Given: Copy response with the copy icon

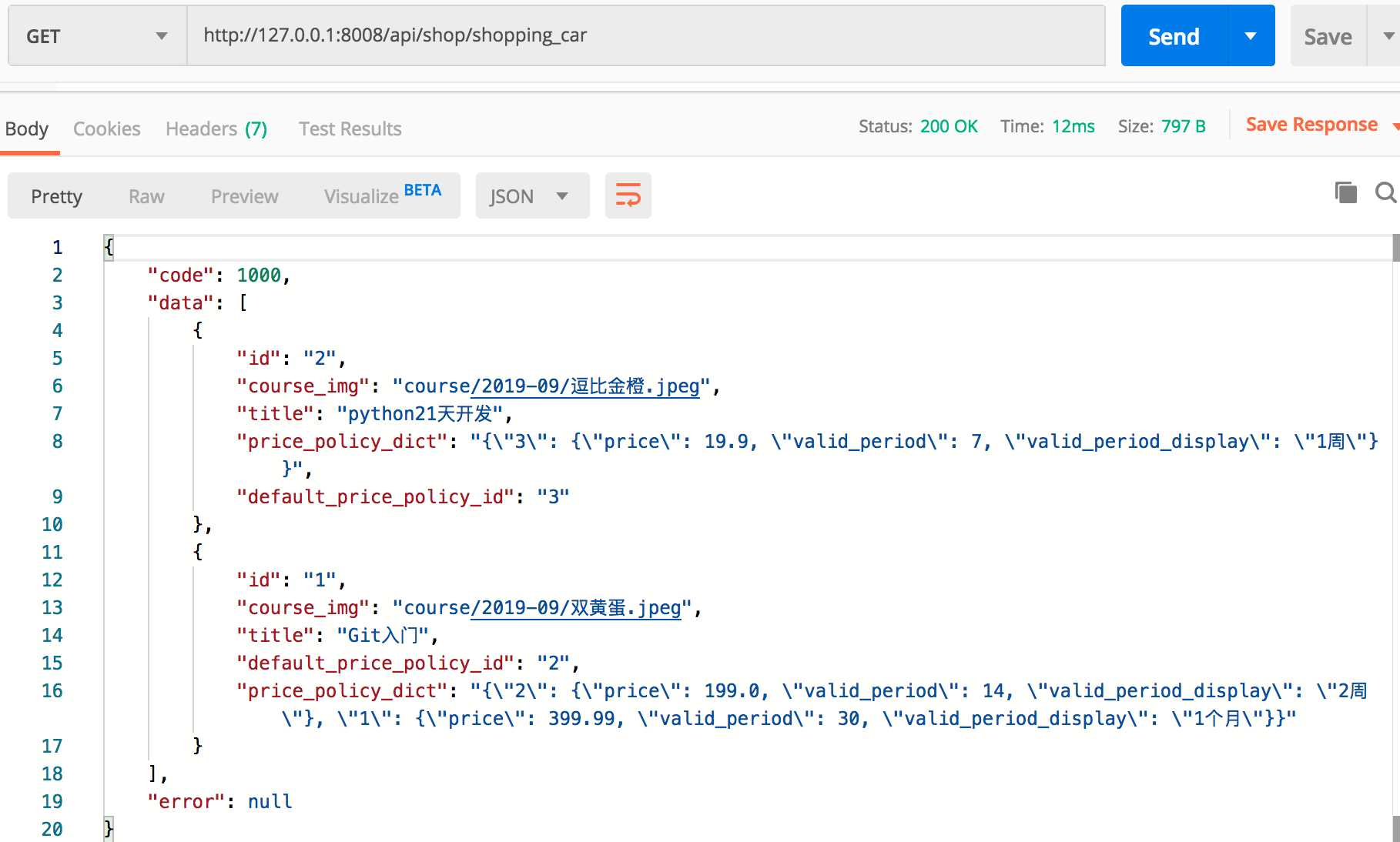Looking at the screenshot, I should [1345, 192].
